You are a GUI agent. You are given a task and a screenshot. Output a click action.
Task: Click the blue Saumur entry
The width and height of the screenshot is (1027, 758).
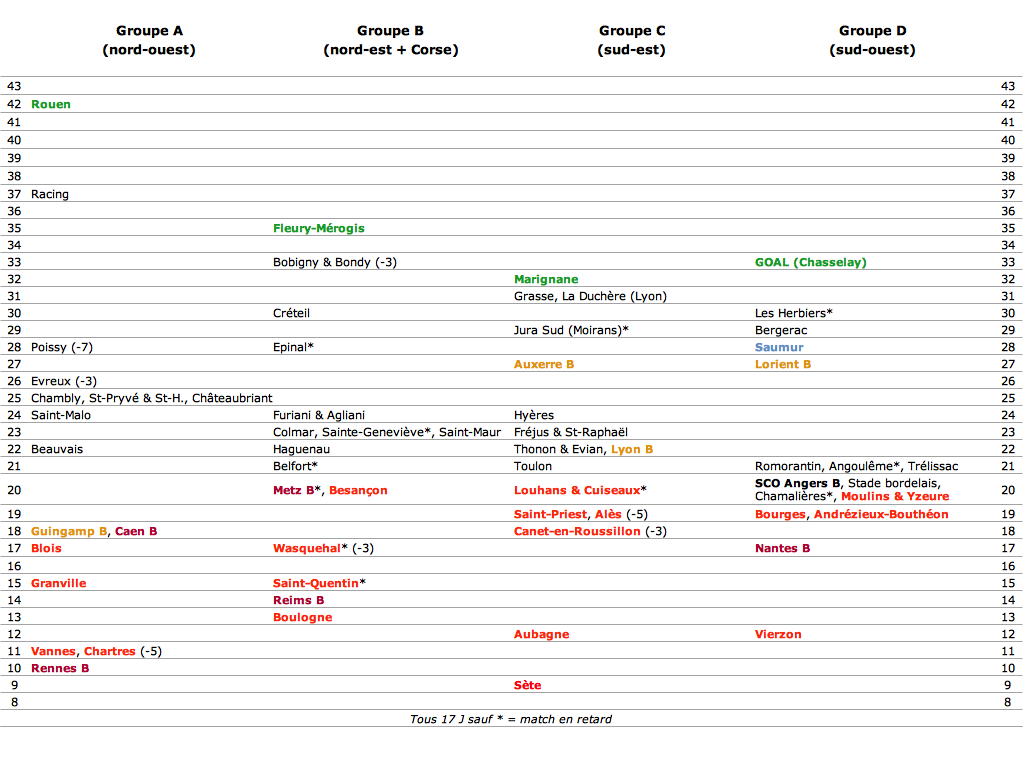tap(779, 347)
